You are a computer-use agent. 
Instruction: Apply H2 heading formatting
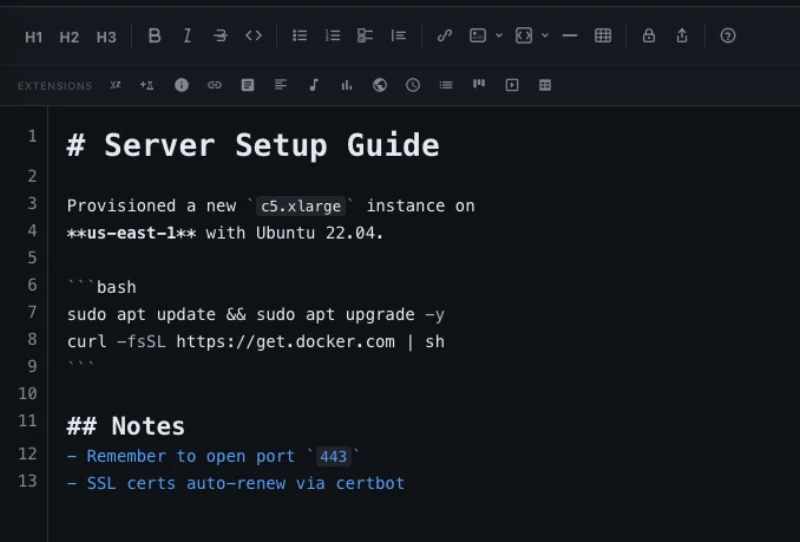[x=69, y=37]
